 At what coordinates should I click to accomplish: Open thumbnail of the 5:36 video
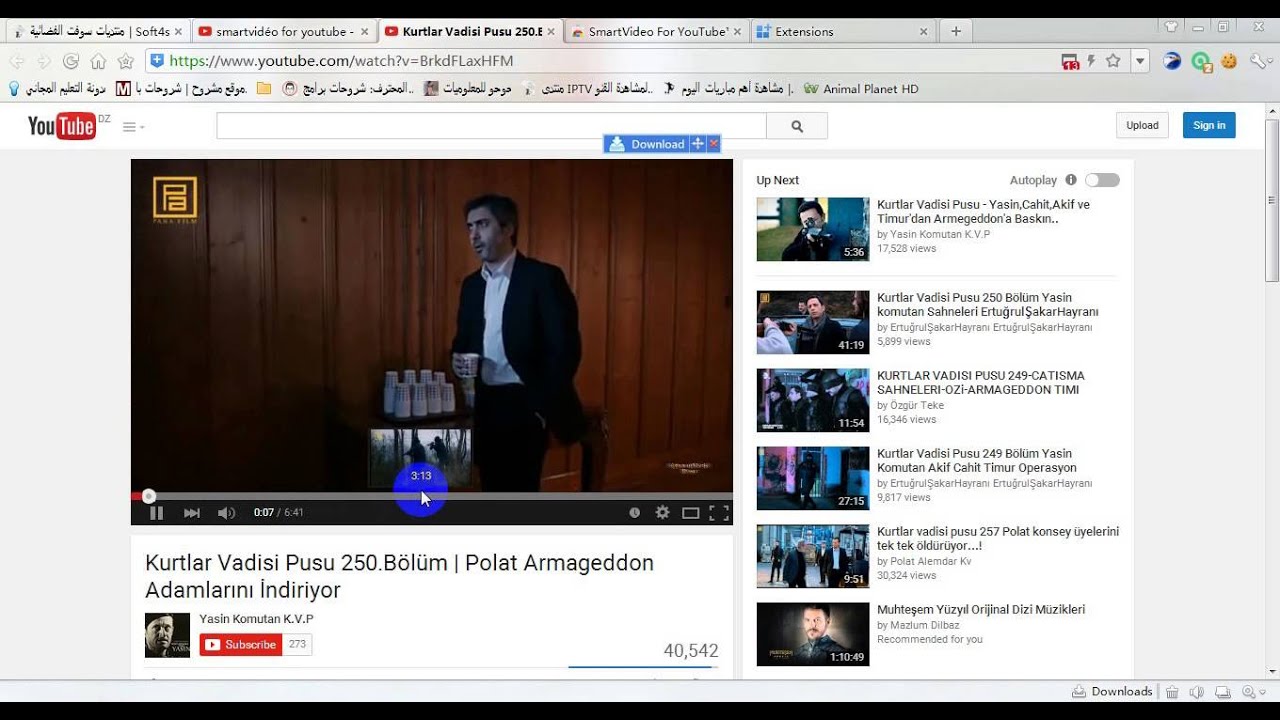point(813,229)
